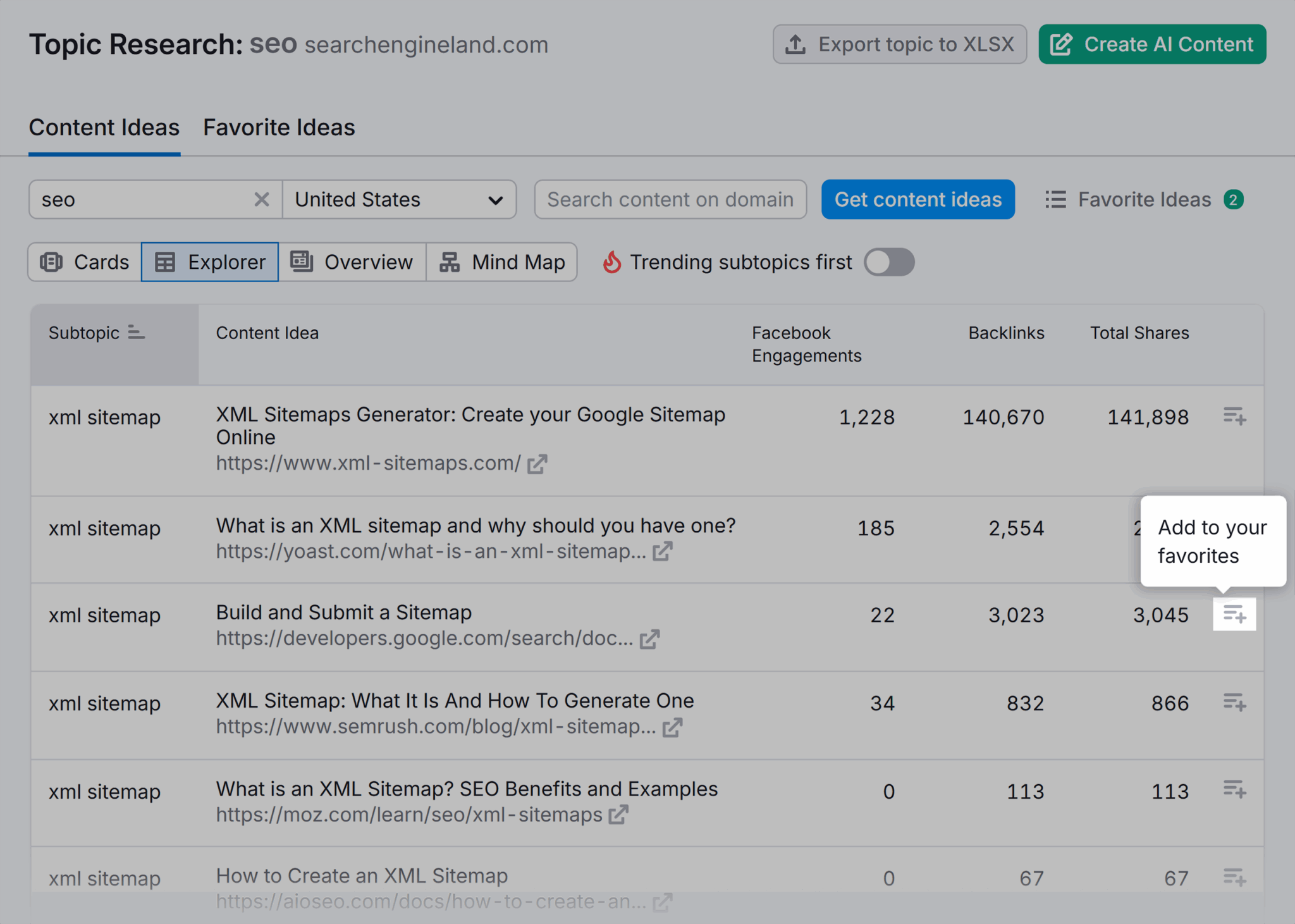This screenshot has width=1295, height=924.
Task: Add semrush XML Sitemap row to favorites
Action: (x=1234, y=703)
